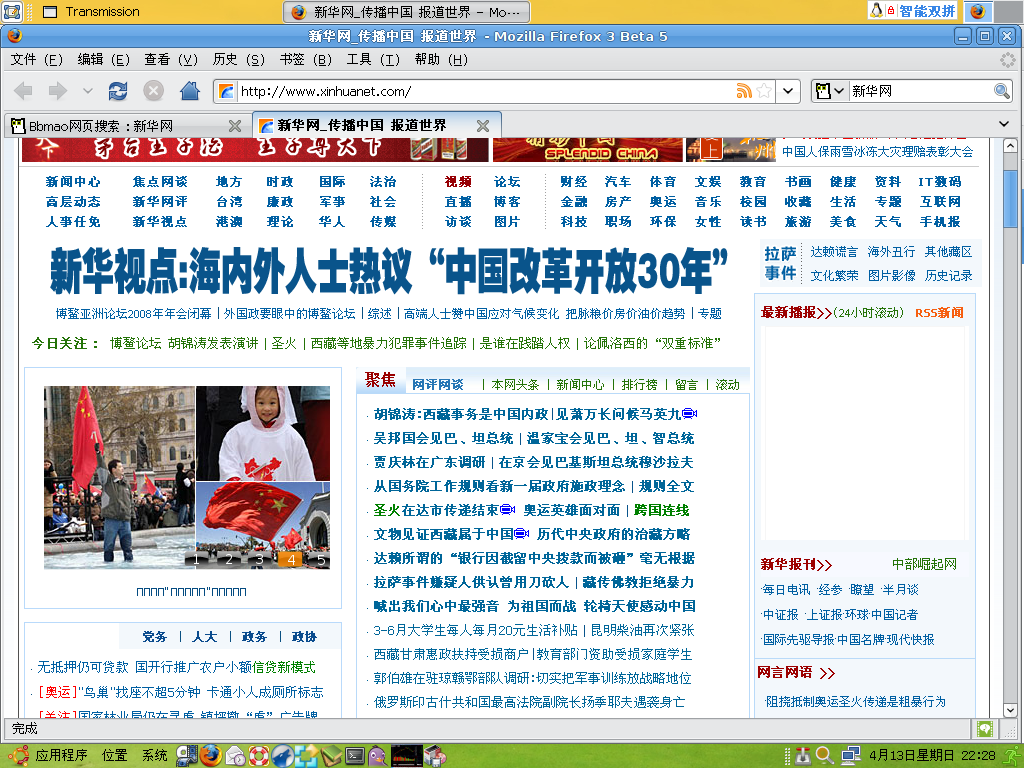Open the recent pages history dropdown arrow
Viewport: 1024px width, 768px height.
[88, 91]
